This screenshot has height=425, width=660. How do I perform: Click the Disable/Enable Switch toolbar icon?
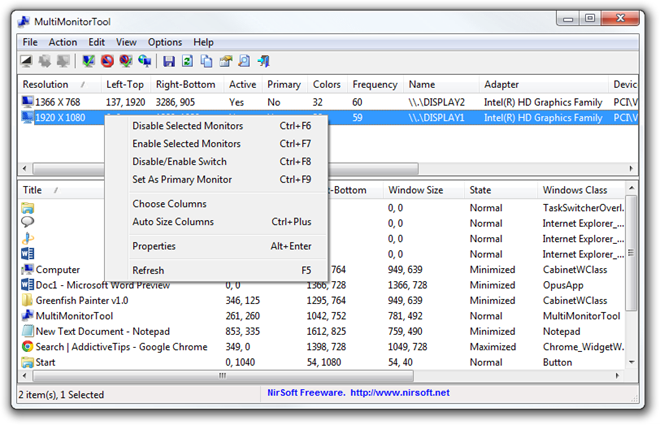point(126,61)
